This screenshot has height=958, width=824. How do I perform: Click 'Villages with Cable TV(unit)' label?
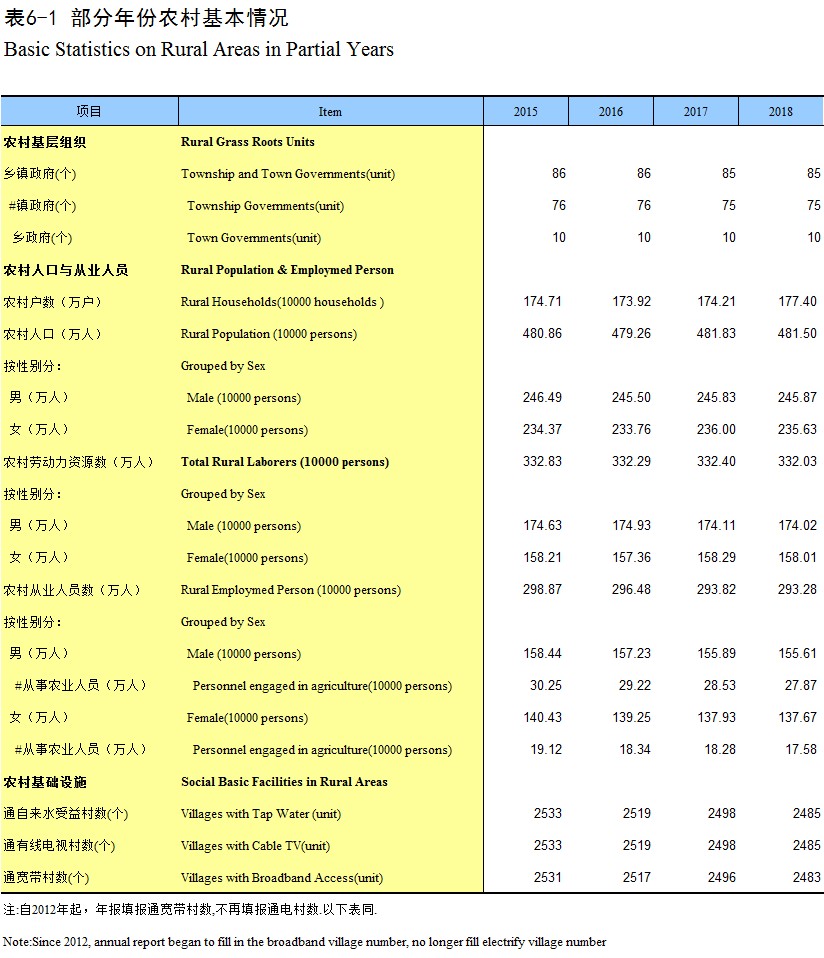coord(255,846)
